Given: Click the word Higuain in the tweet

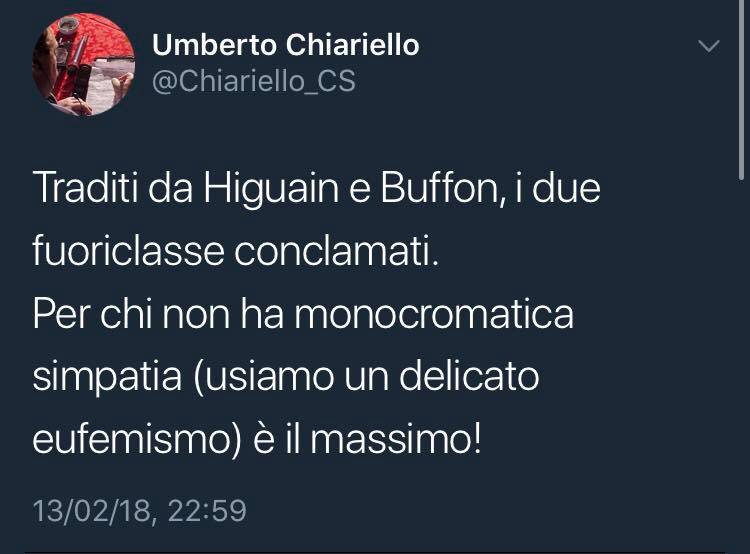Looking at the screenshot, I should [271, 189].
